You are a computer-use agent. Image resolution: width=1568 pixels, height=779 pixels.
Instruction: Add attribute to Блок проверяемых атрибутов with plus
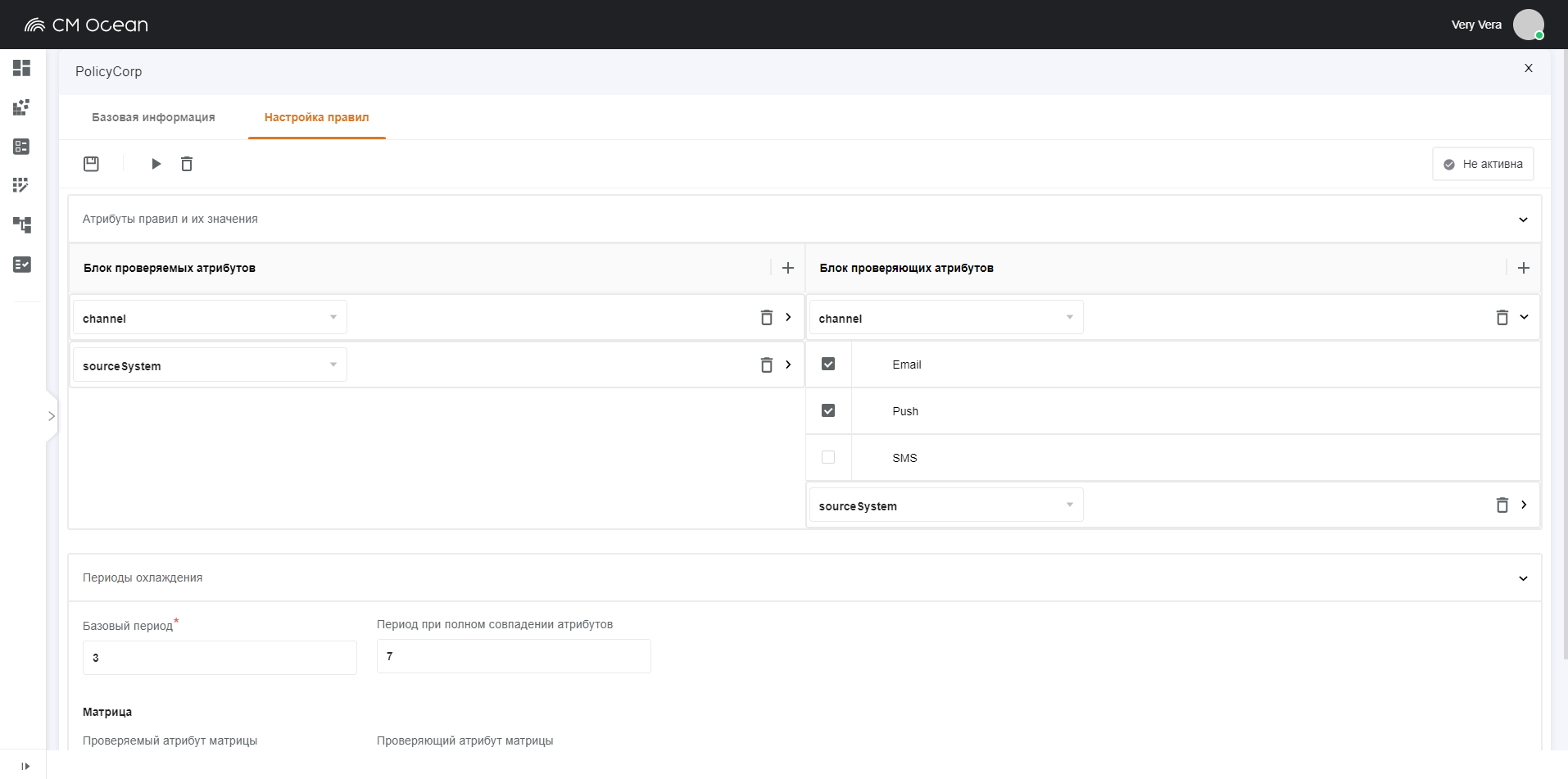click(x=788, y=268)
